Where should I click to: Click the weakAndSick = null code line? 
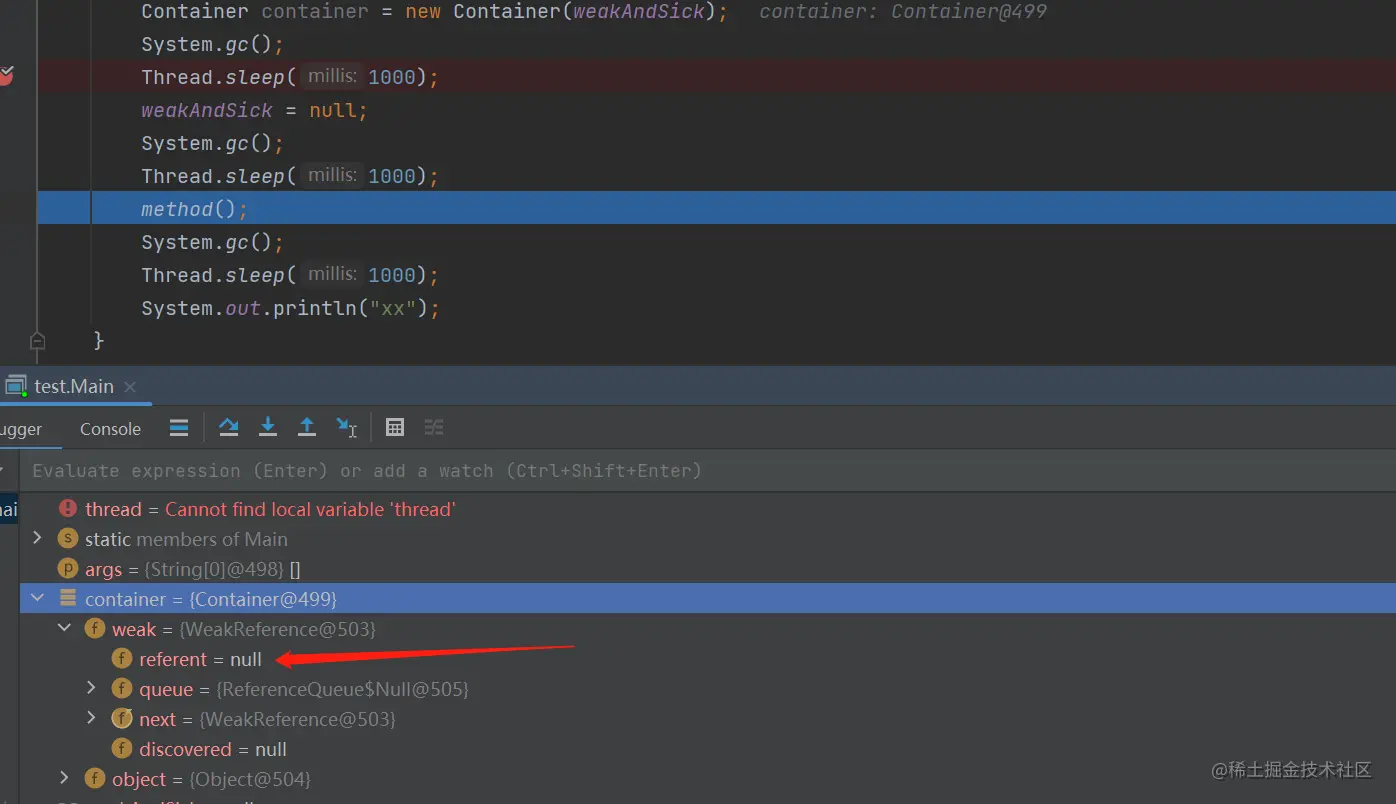click(x=254, y=110)
